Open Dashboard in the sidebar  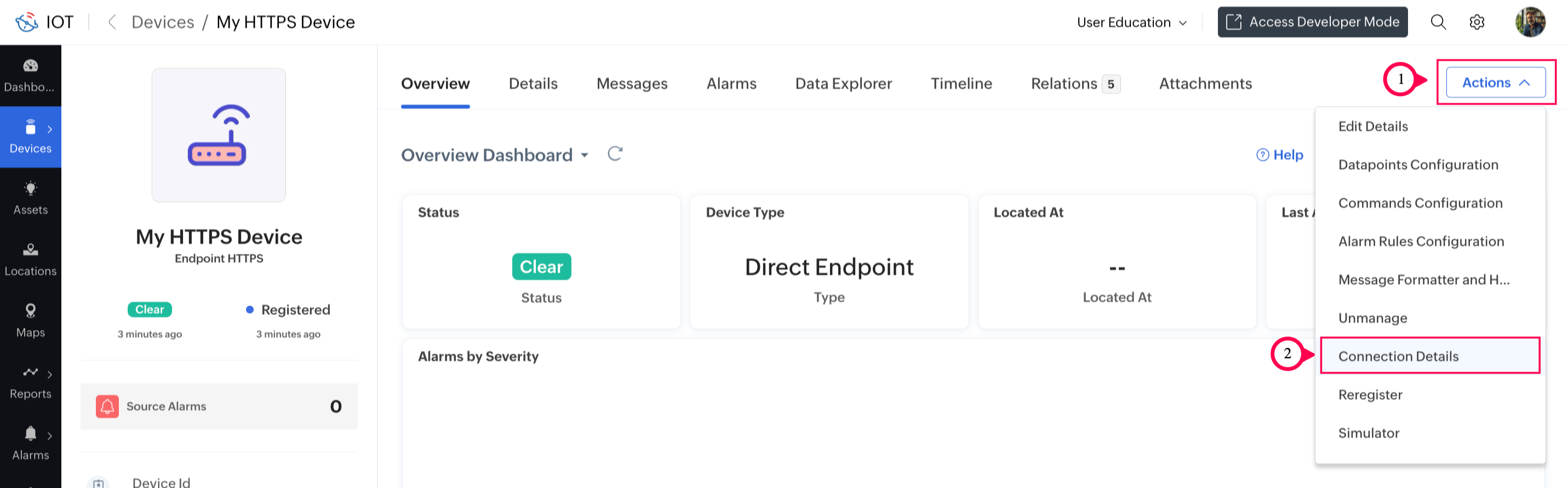click(x=31, y=76)
